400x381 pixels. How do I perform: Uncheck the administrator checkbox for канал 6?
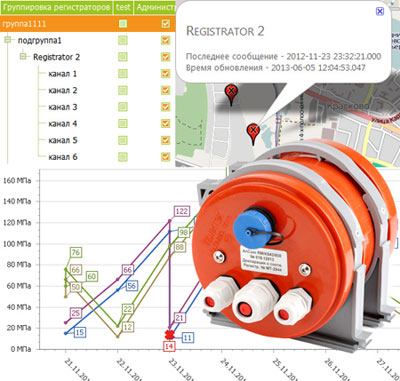click(165, 157)
